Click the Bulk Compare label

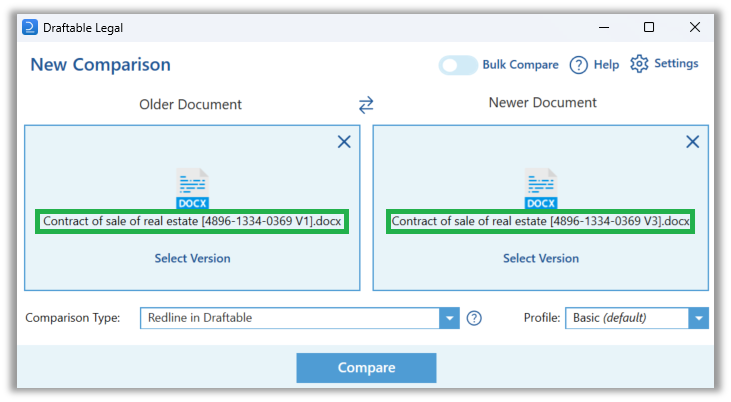(520, 65)
